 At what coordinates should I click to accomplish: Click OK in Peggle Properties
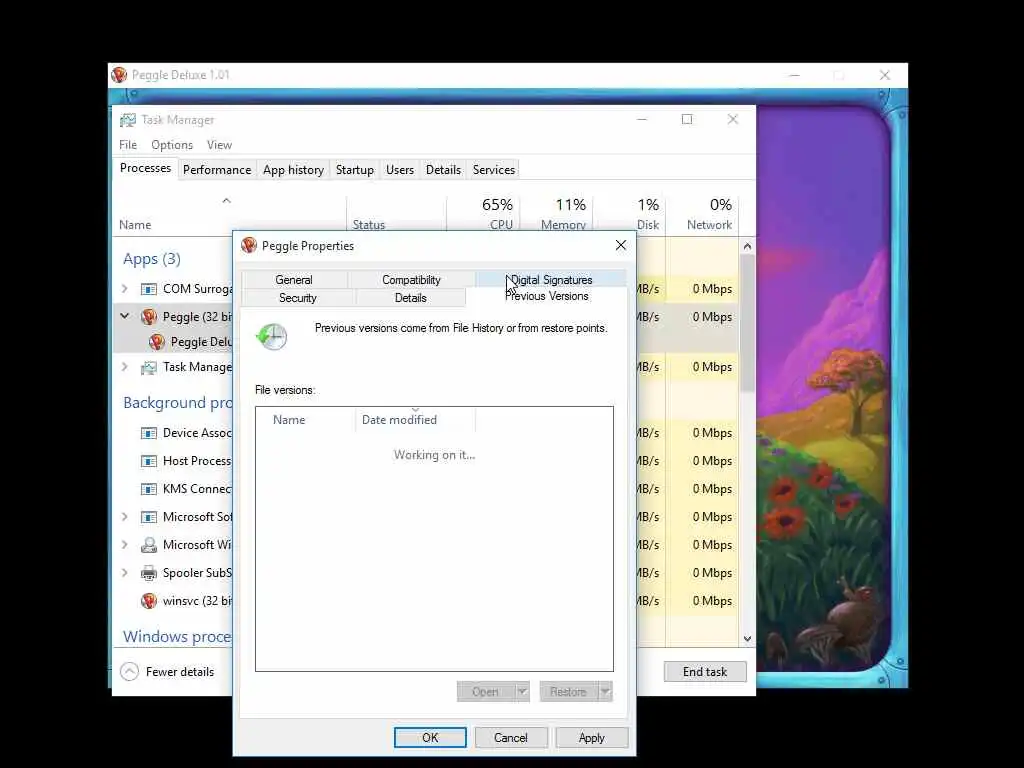point(430,737)
